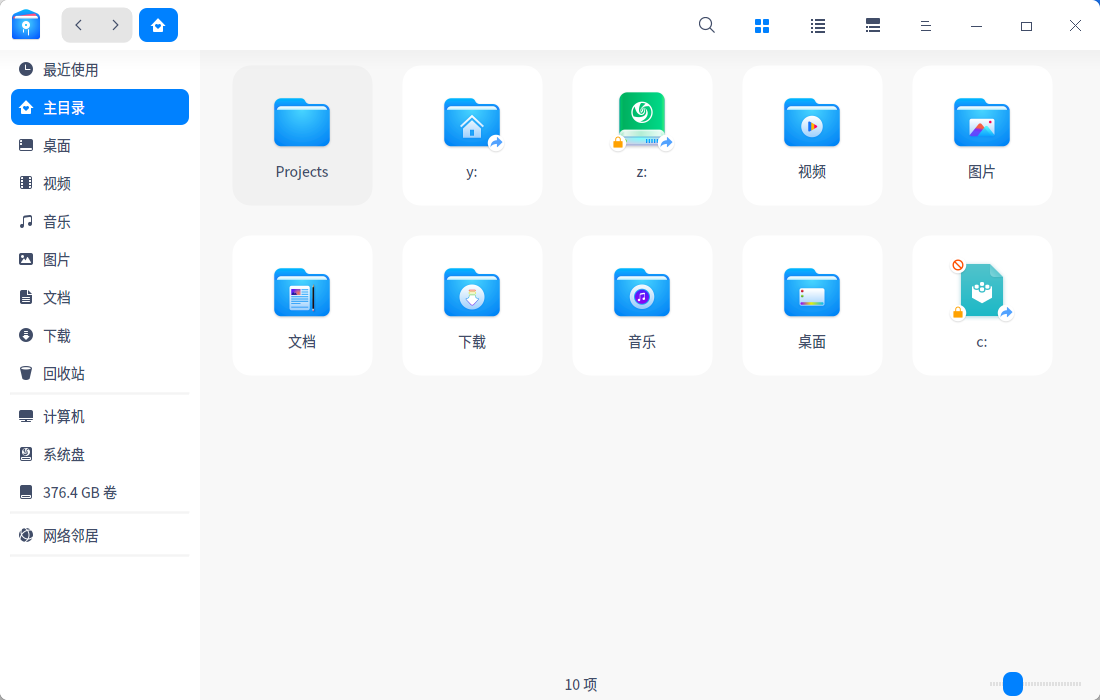This screenshot has height=700, width=1100.
Task: Open the 下载 downloads folder
Action: 472,305
